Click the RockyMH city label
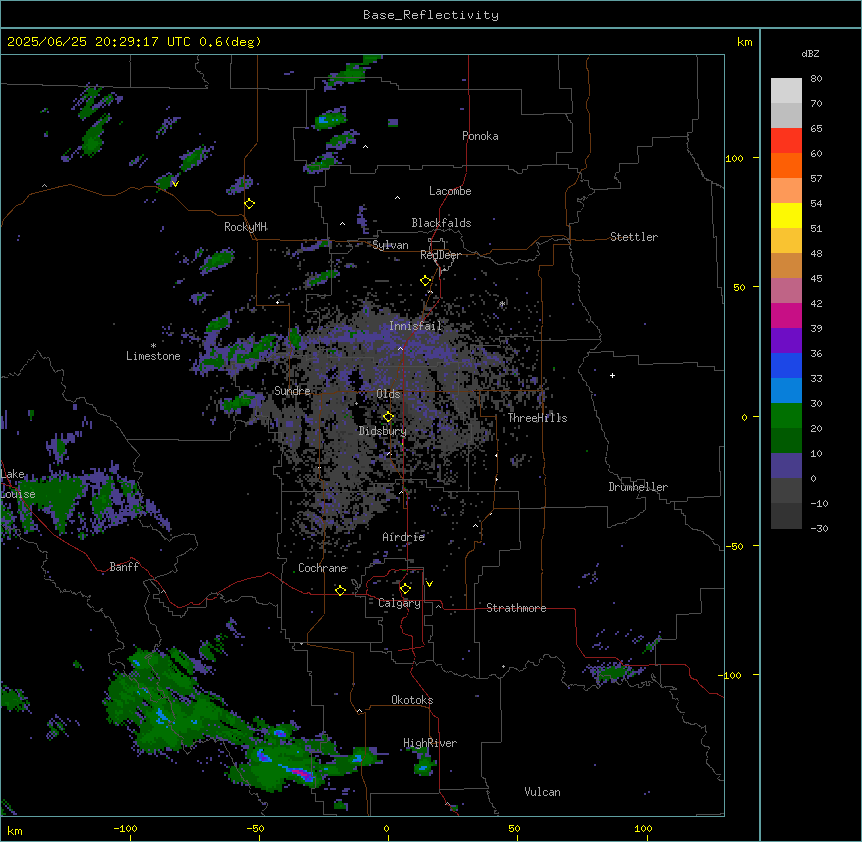Image resolution: width=862 pixels, height=842 pixels. pos(245,227)
